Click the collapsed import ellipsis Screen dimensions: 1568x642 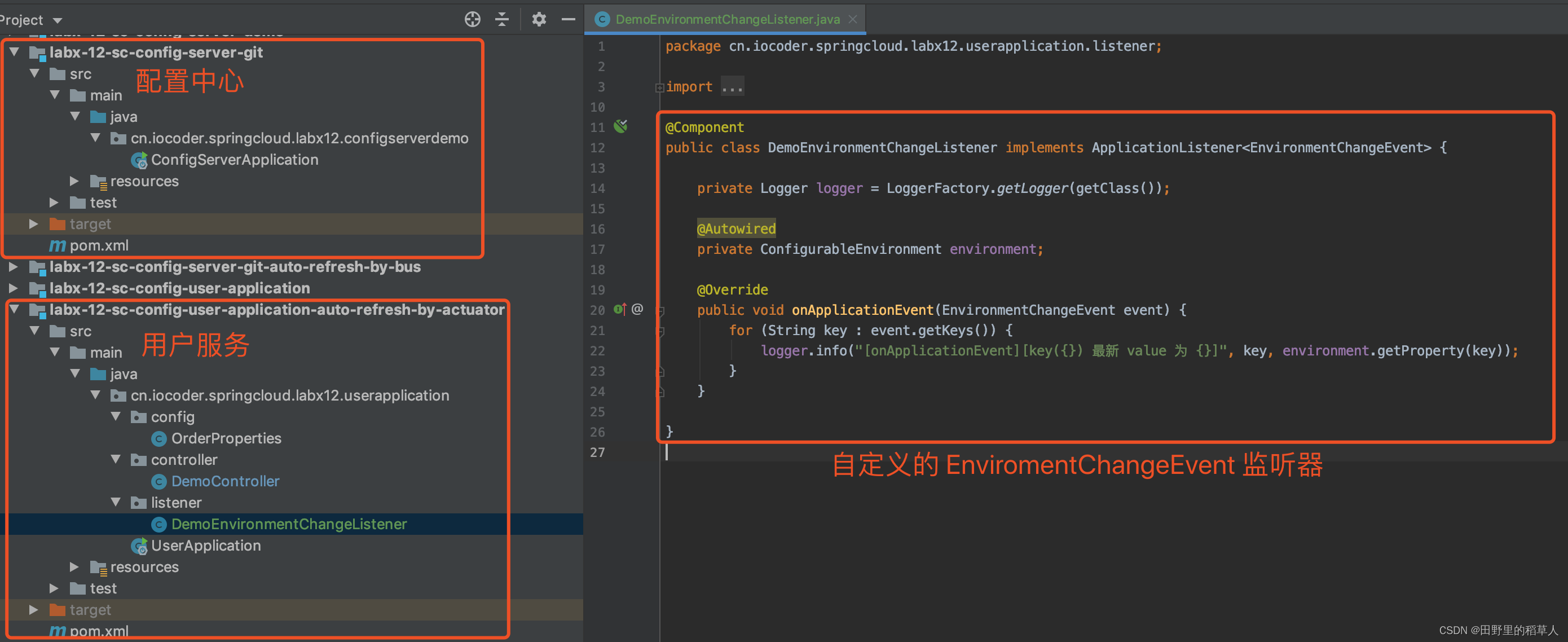tap(732, 86)
